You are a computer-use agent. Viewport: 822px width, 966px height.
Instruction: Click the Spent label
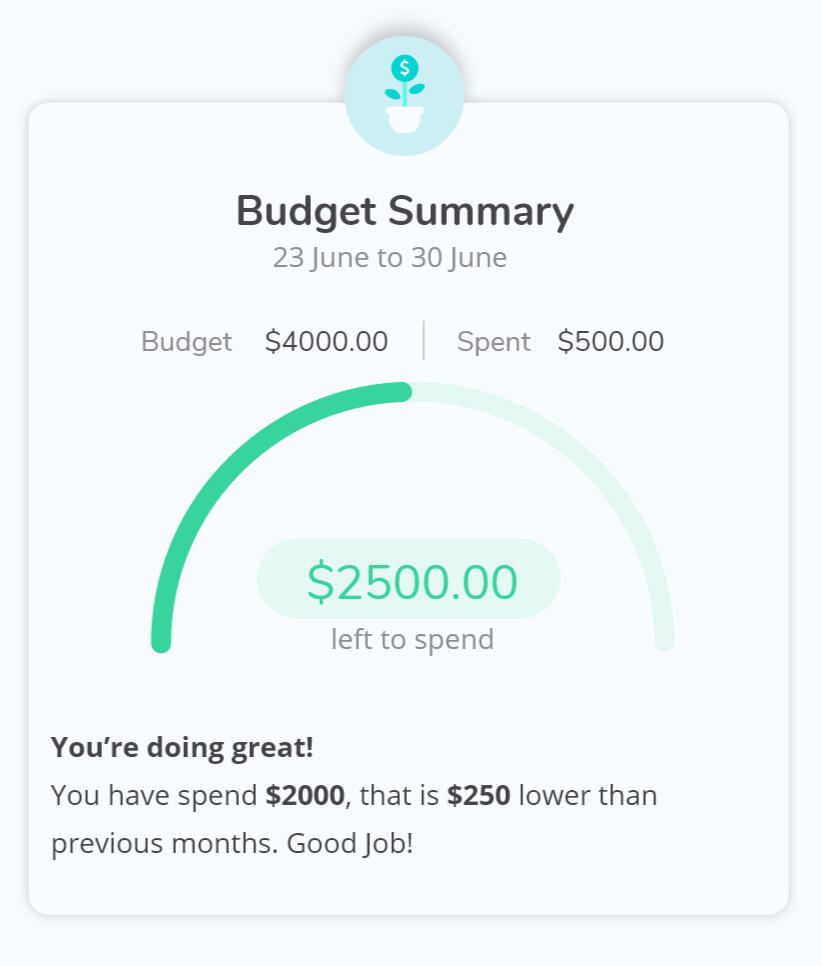click(x=493, y=342)
